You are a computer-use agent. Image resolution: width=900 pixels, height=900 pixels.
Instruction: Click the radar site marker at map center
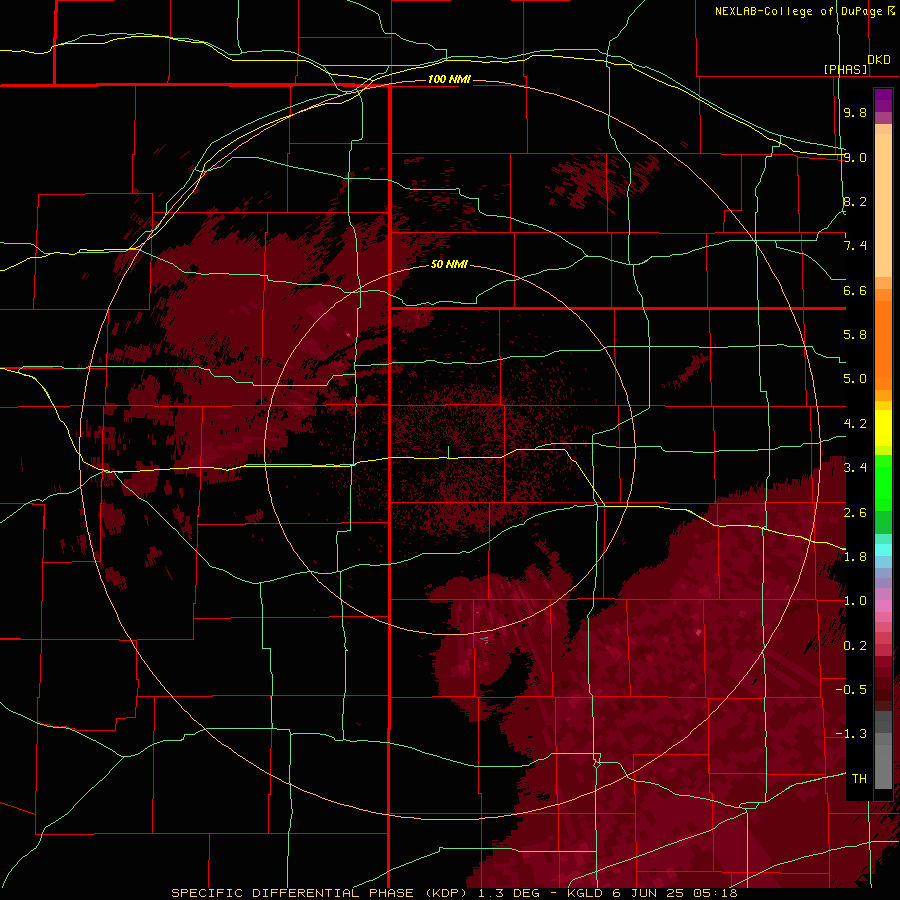449,451
